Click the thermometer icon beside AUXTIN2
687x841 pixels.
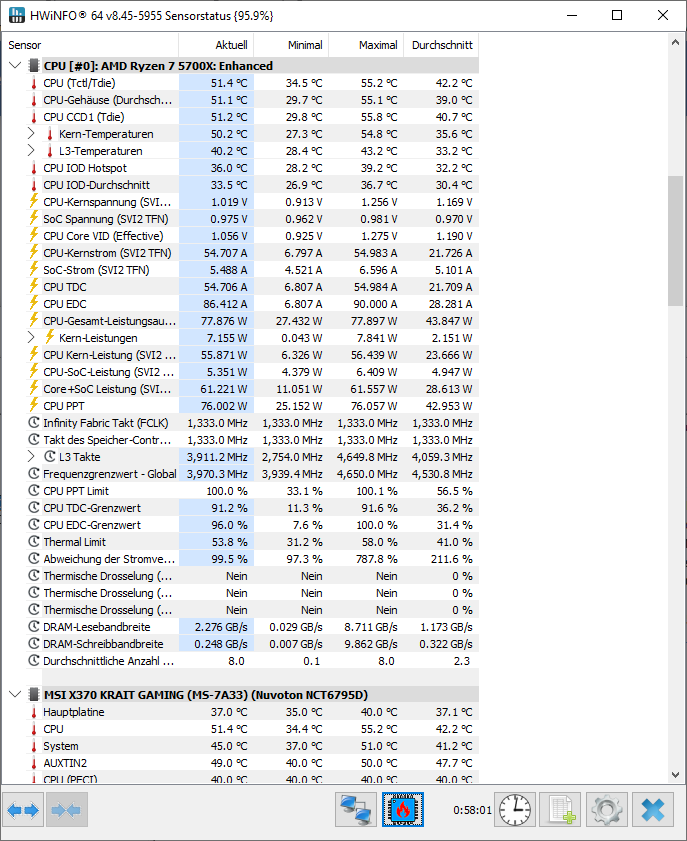pyautogui.click(x=34, y=763)
